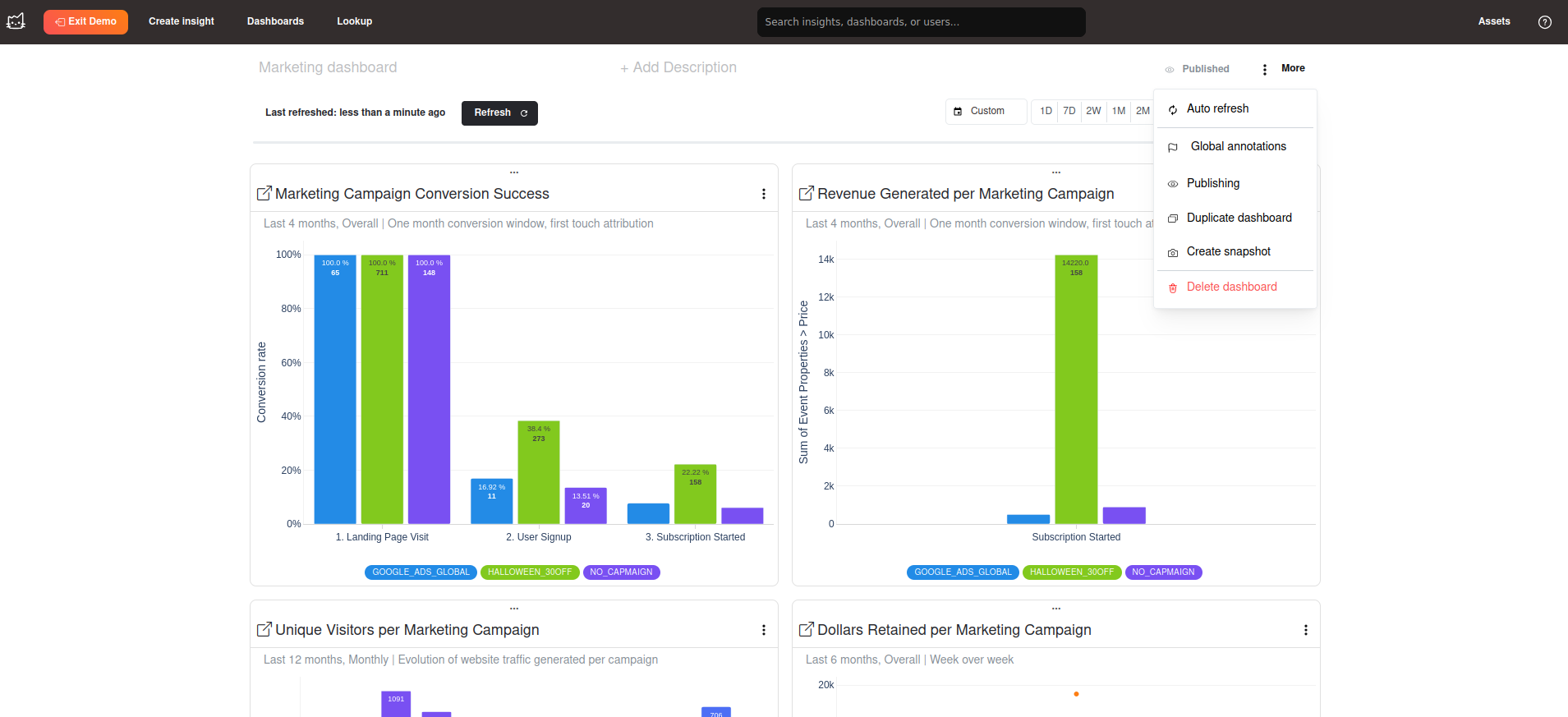Click the green 14220.0 revenue bar

point(1076,389)
